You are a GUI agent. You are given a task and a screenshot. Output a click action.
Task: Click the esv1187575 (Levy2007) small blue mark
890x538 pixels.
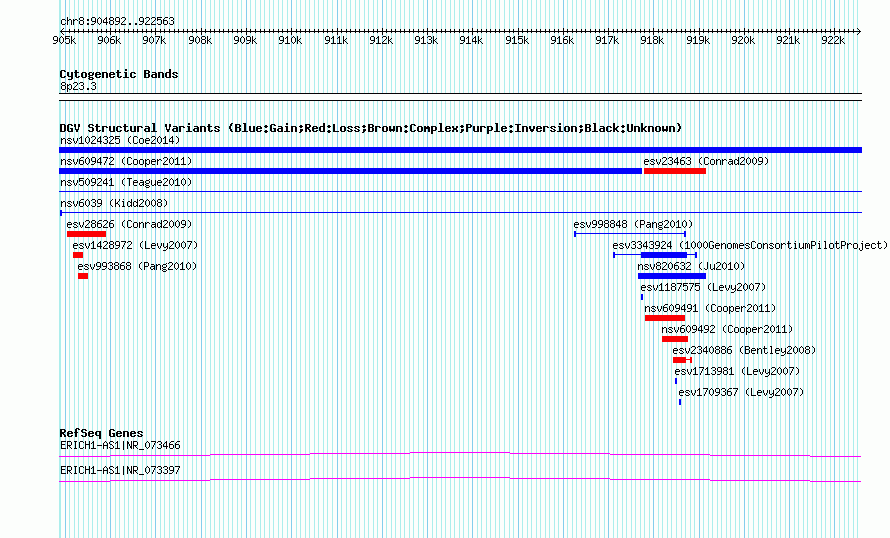click(x=642, y=297)
